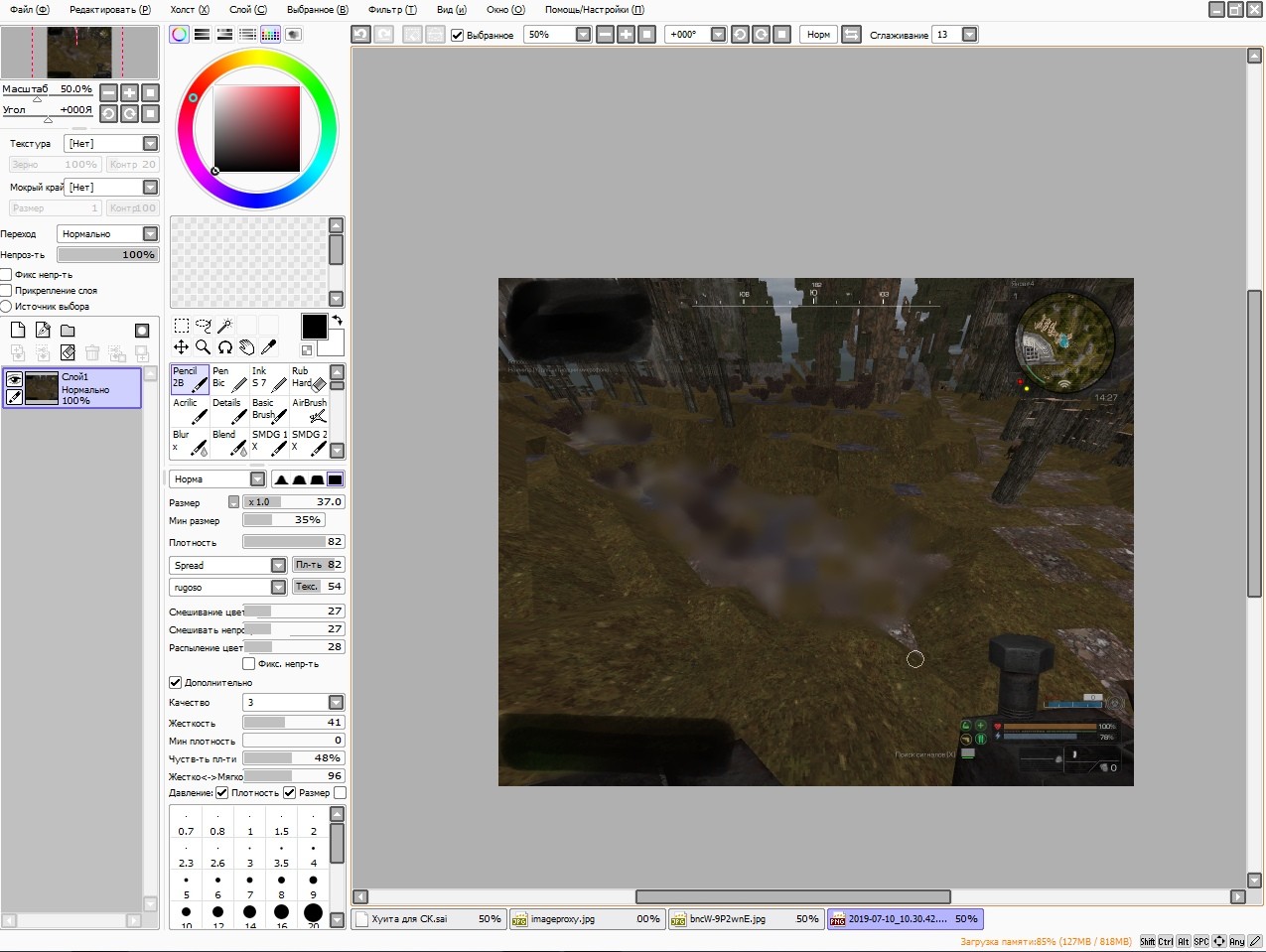
Task: Pick the hand pan tool
Action: [x=246, y=347]
